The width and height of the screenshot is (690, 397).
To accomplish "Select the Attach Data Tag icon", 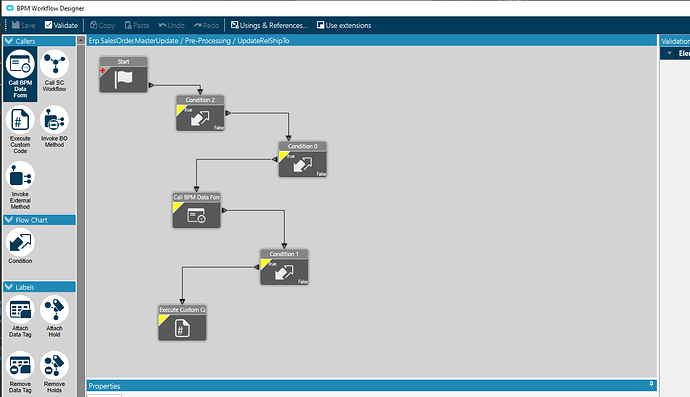I will click(x=20, y=310).
